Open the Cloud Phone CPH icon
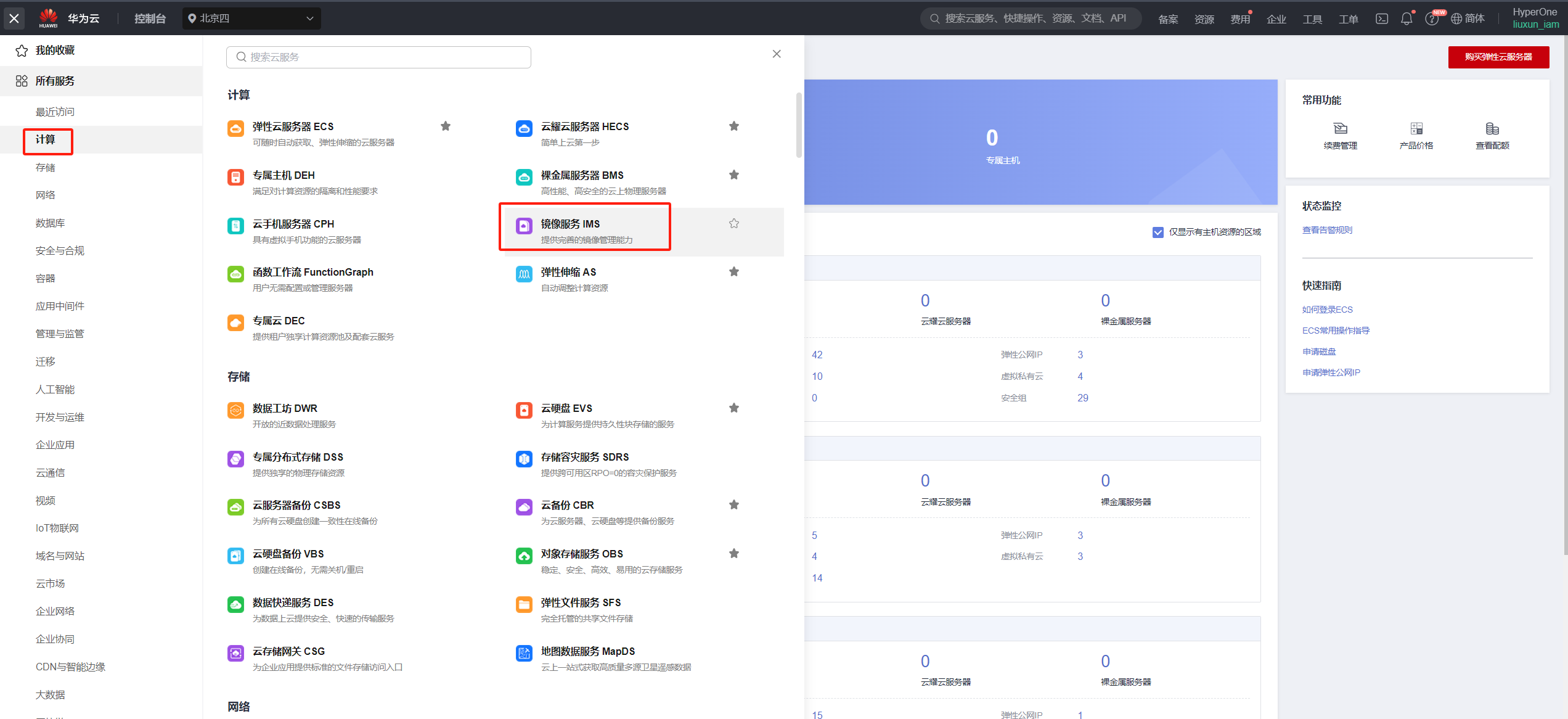 235,226
